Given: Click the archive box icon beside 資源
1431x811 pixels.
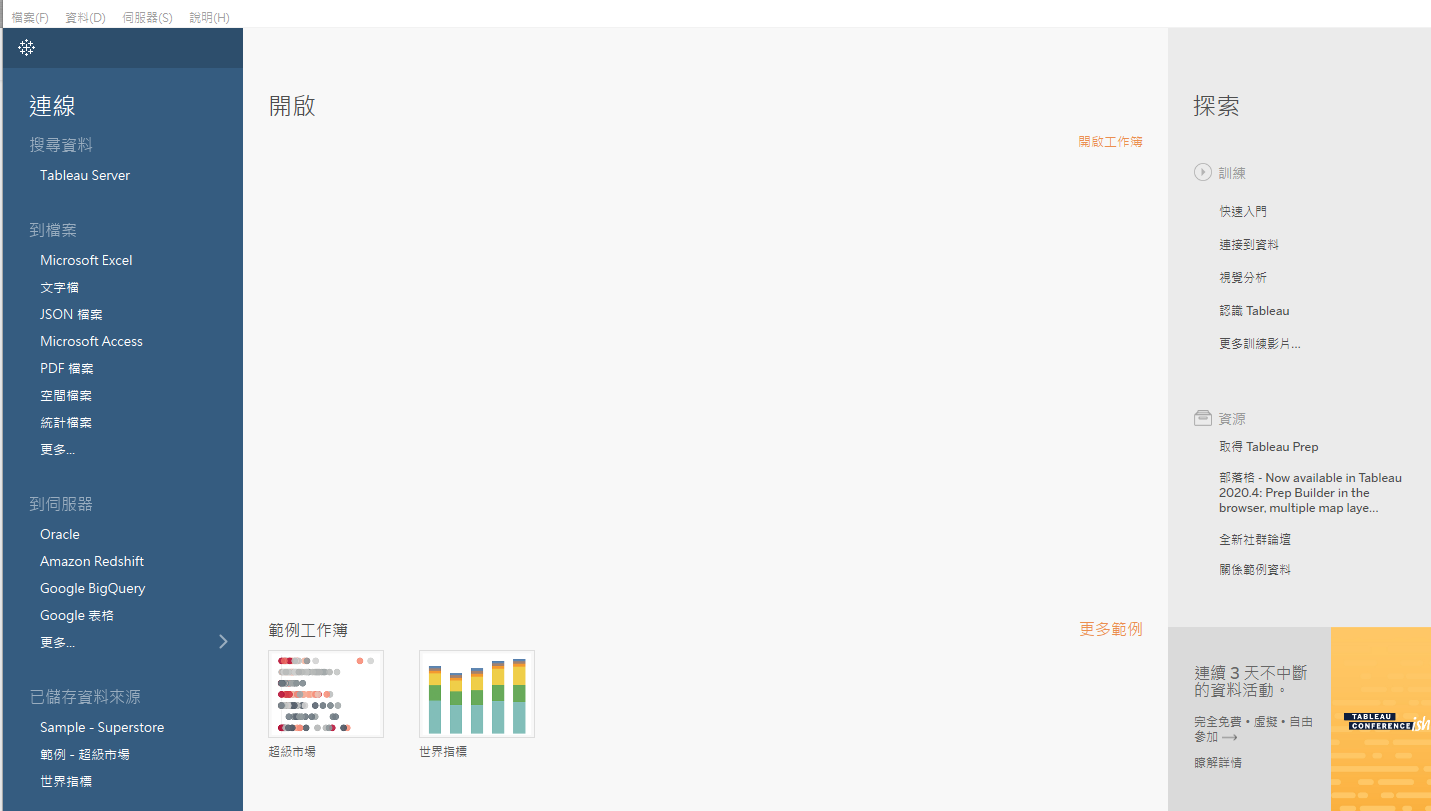Looking at the screenshot, I should pyautogui.click(x=1202, y=418).
